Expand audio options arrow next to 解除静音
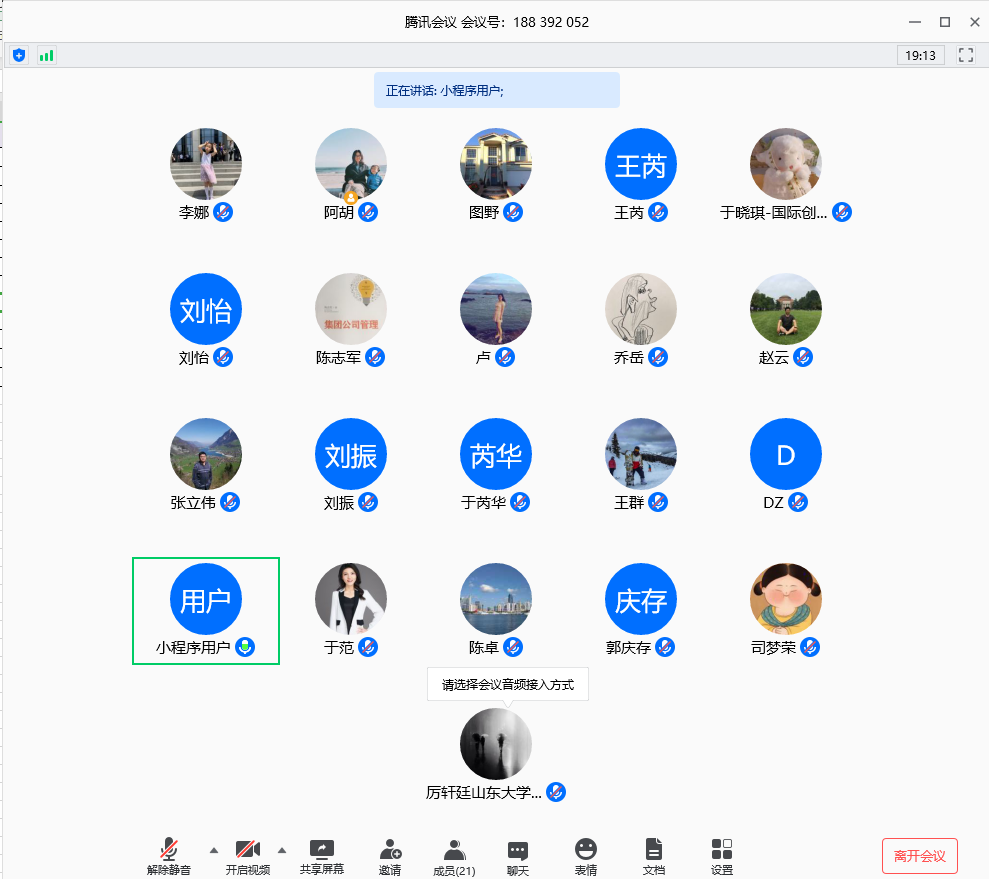This screenshot has height=879, width=989. click(x=214, y=850)
